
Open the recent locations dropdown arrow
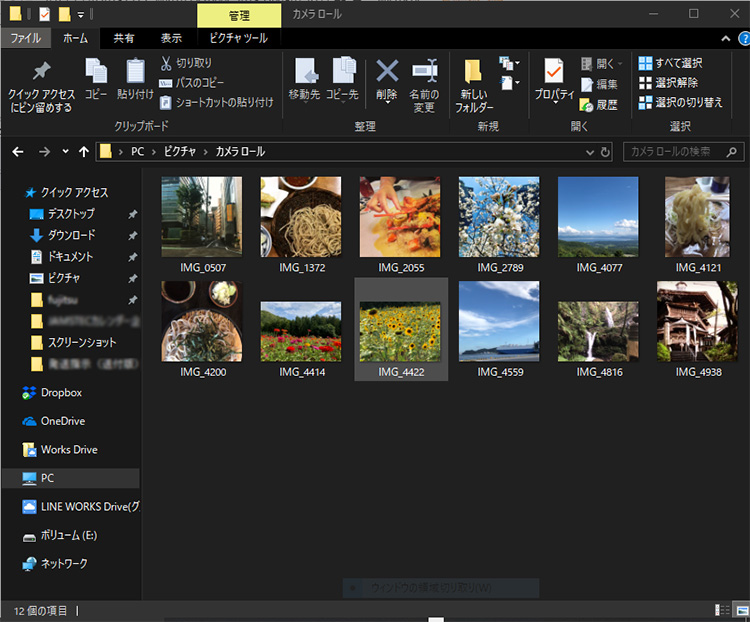[x=66, y=152]
